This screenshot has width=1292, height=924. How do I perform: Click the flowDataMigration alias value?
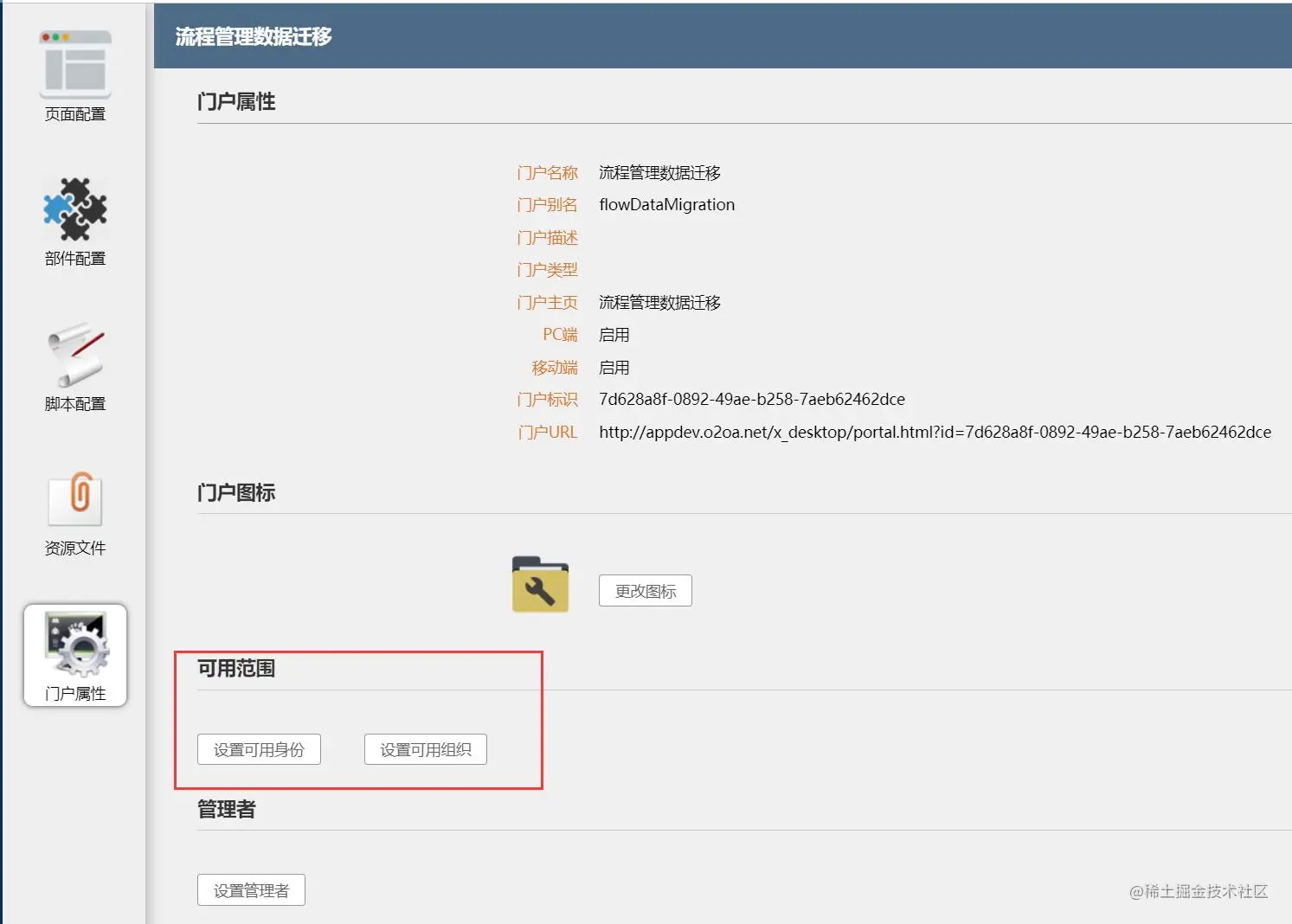(x=666, y=205)
